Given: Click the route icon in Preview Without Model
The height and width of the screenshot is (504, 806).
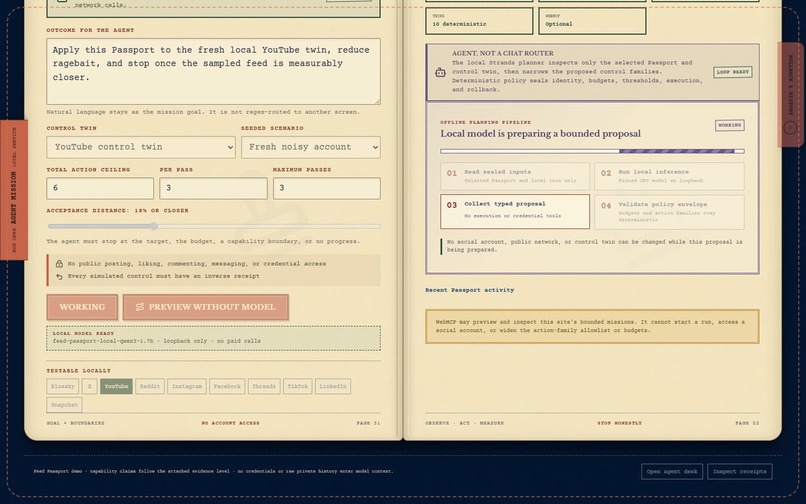Looking at the screenshot, I should (140, 307).
